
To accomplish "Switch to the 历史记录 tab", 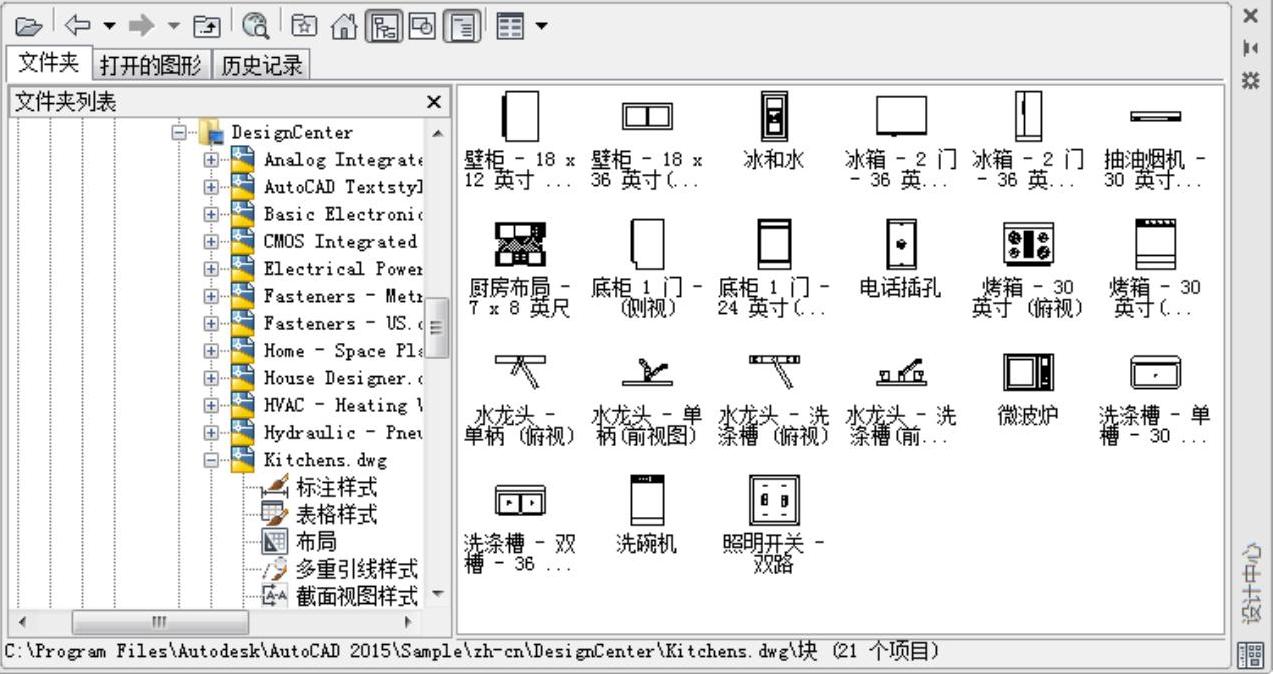I will coord(261,66).
